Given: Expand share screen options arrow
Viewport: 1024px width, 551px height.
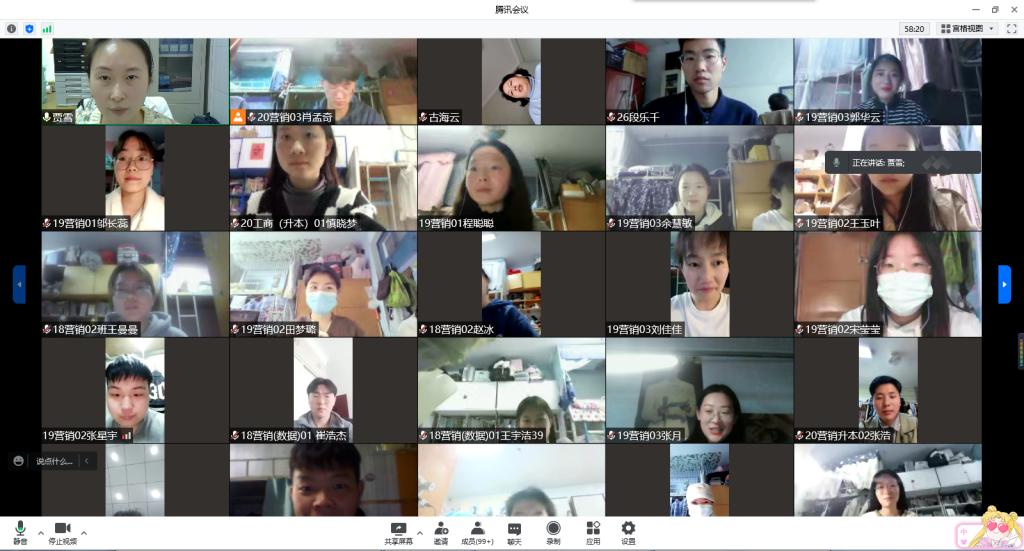Looking at the screenshot, I should (x=419, y=532).
